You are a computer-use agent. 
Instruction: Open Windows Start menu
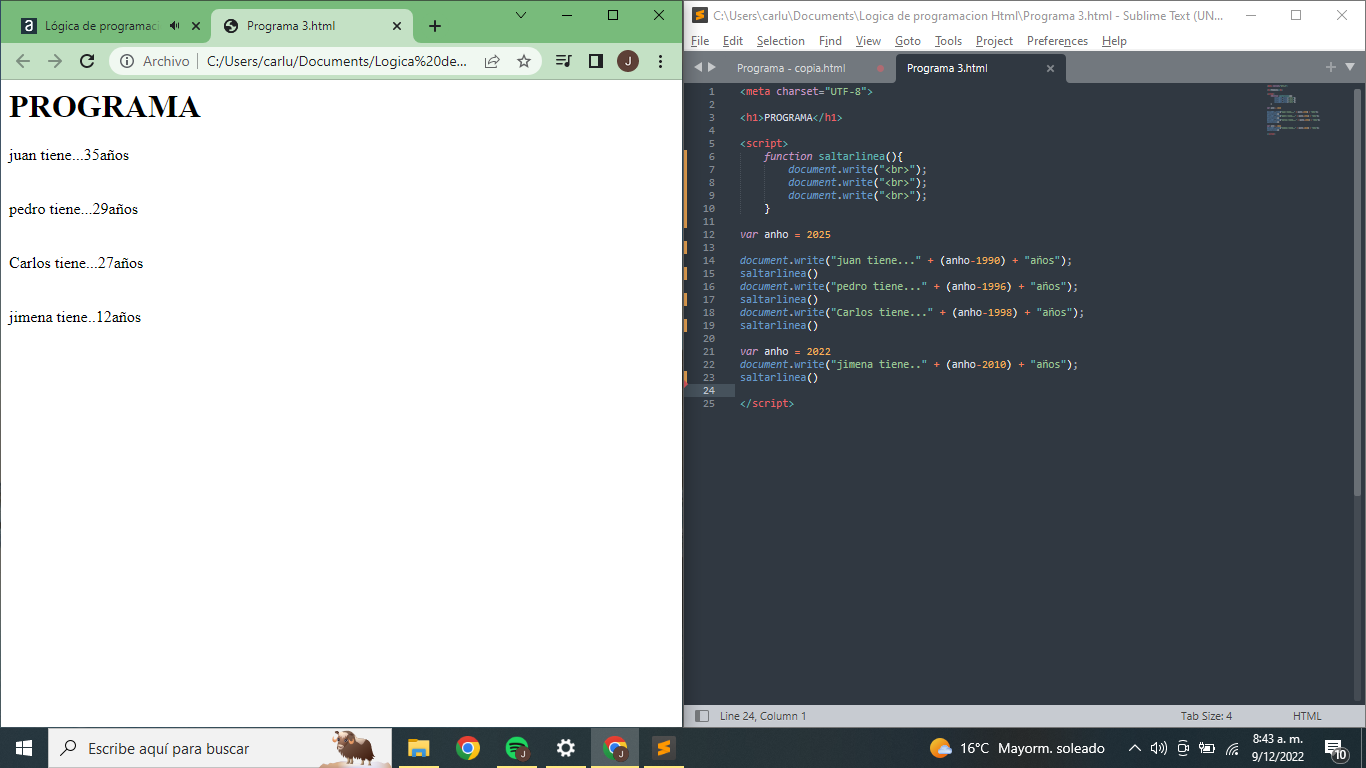click(x=24, y=748)
